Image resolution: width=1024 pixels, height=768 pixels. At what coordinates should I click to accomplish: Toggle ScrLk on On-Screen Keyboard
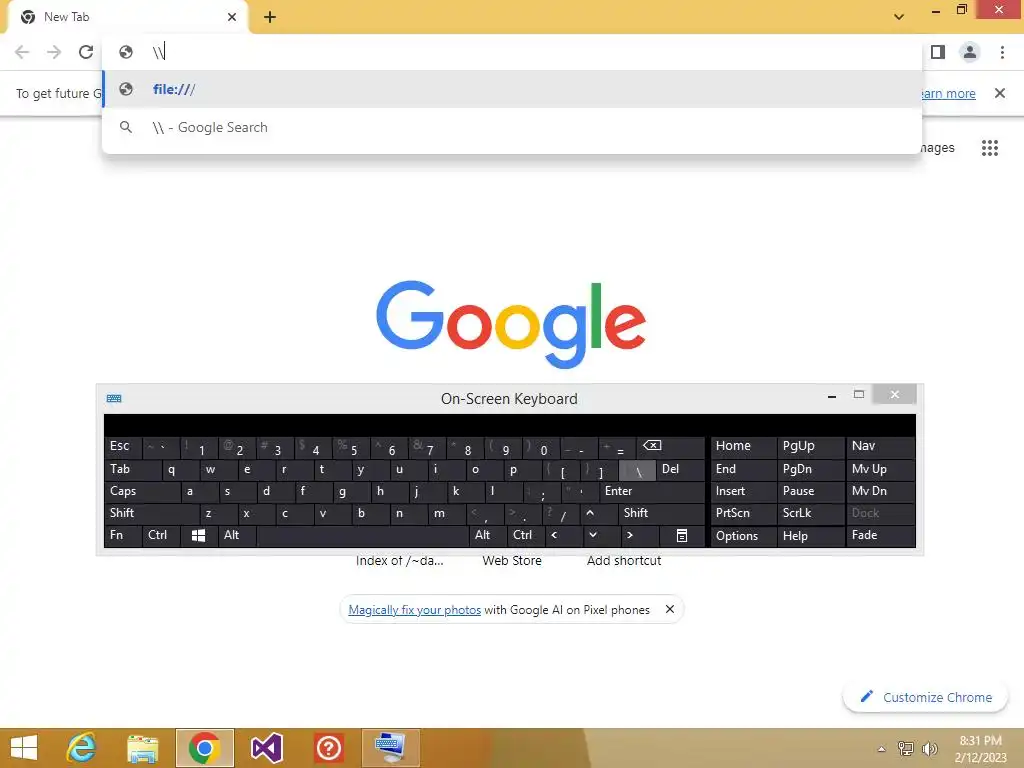pos(810,513)
